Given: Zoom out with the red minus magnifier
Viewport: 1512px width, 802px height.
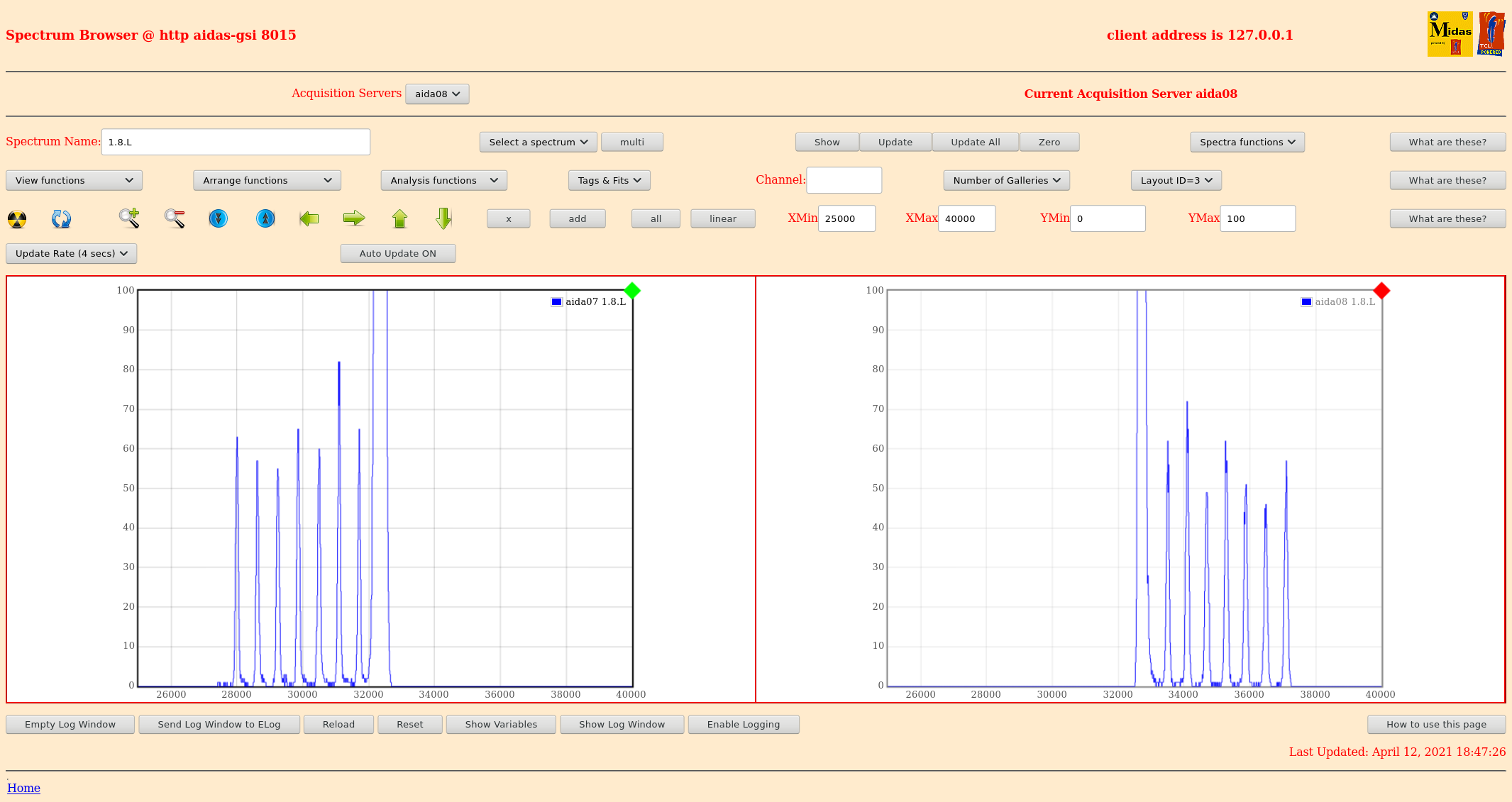Looking at the screenshot, I should pyautogui.click(x=175, y=218).
